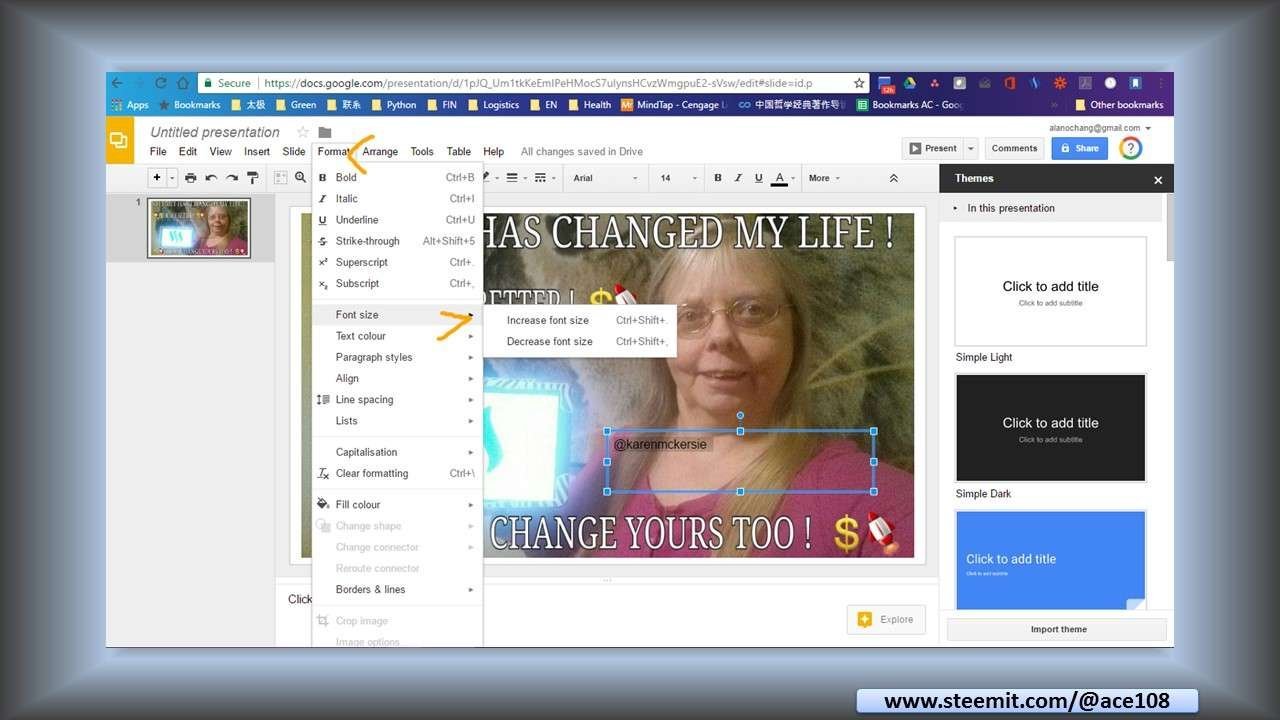1280x720 pixels.
Task: Toggle italic with the toolbar I button
Action: pos(738,178)
